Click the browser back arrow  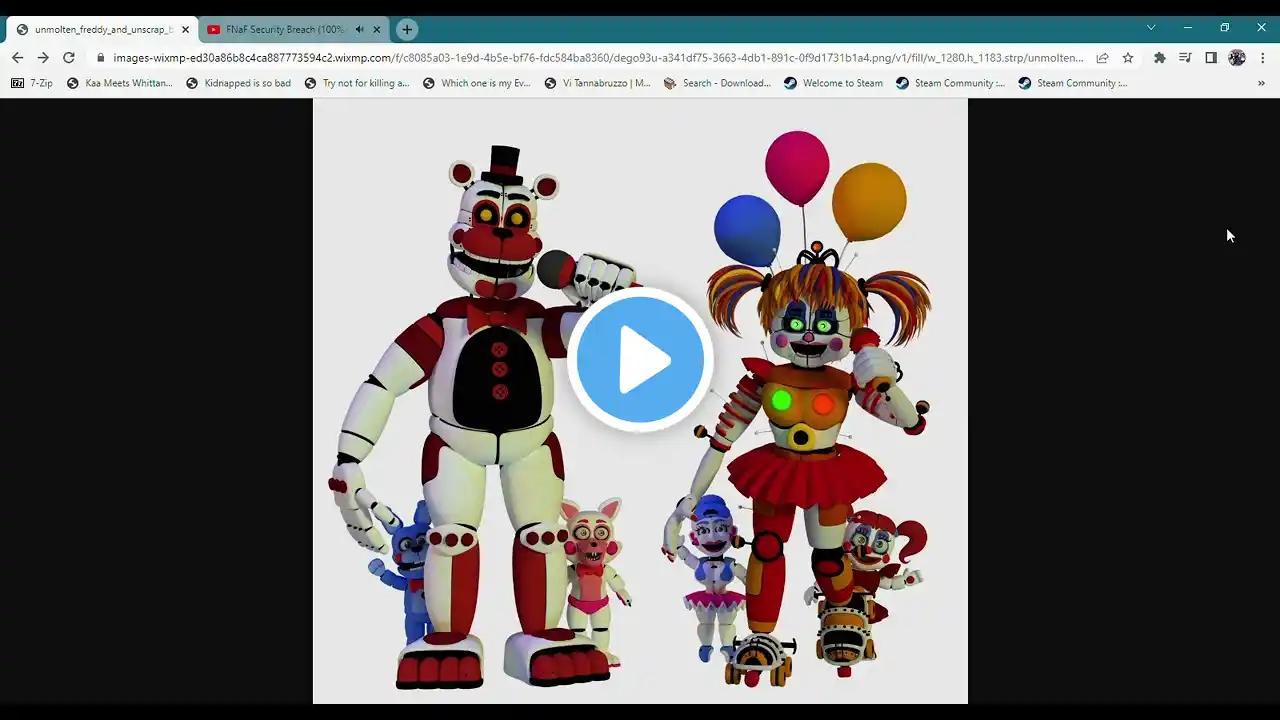17,58
